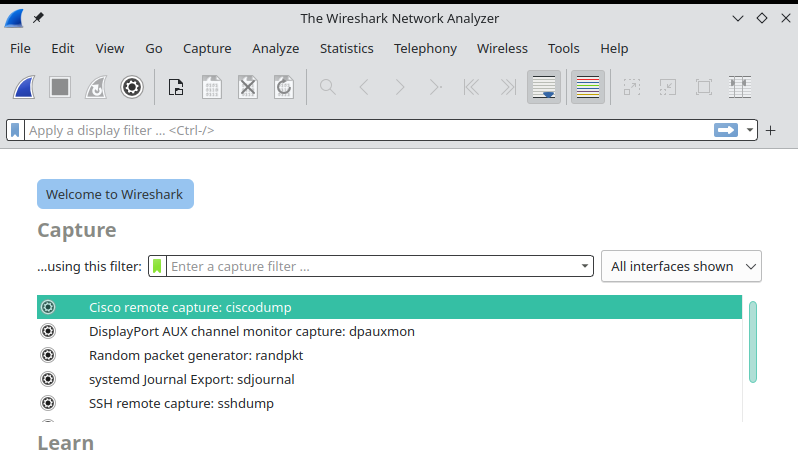
Task: Go to next packet arrow
Action: point(400,87)
